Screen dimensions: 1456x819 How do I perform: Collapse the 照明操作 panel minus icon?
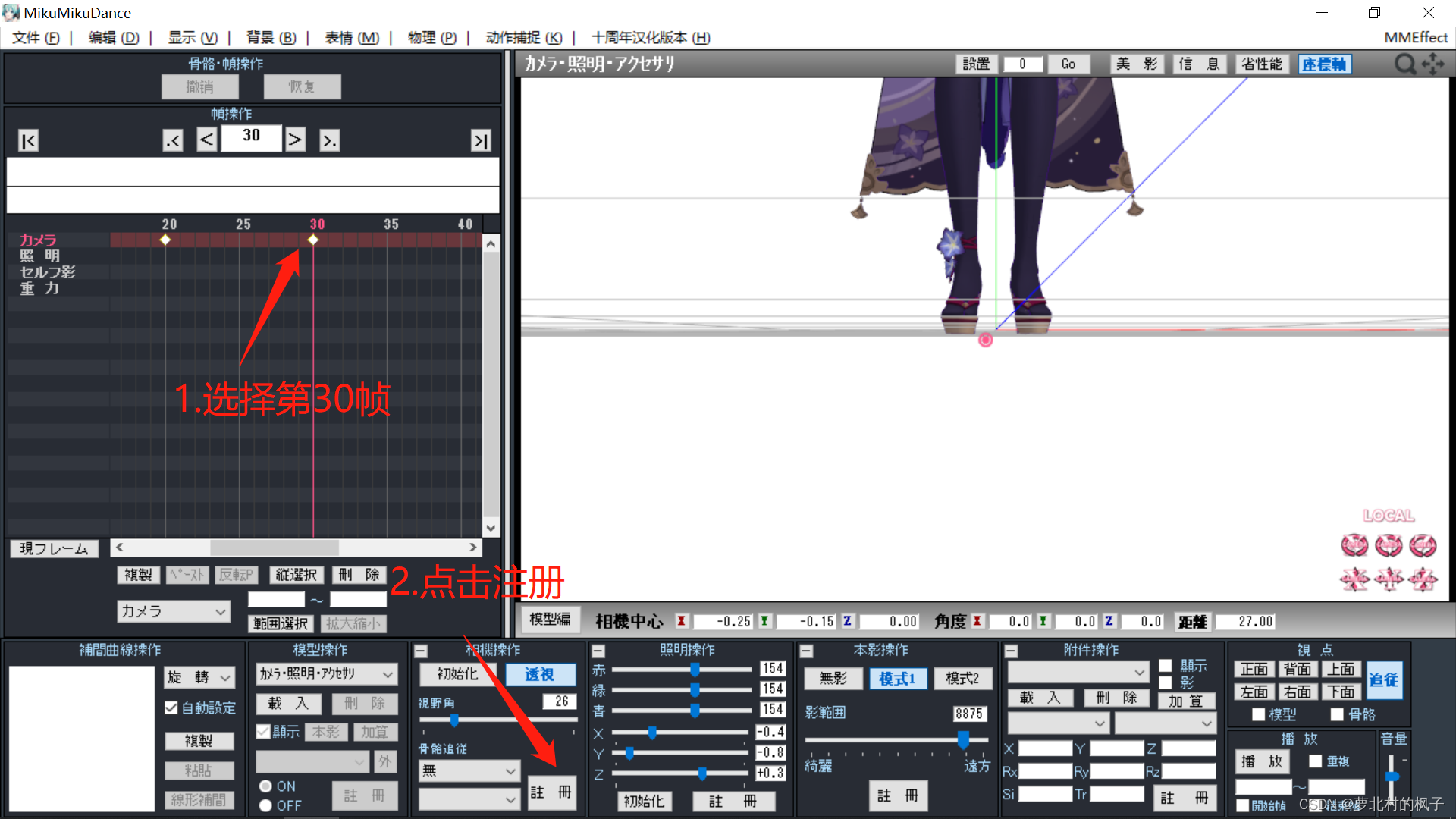[x=598, y=651]
